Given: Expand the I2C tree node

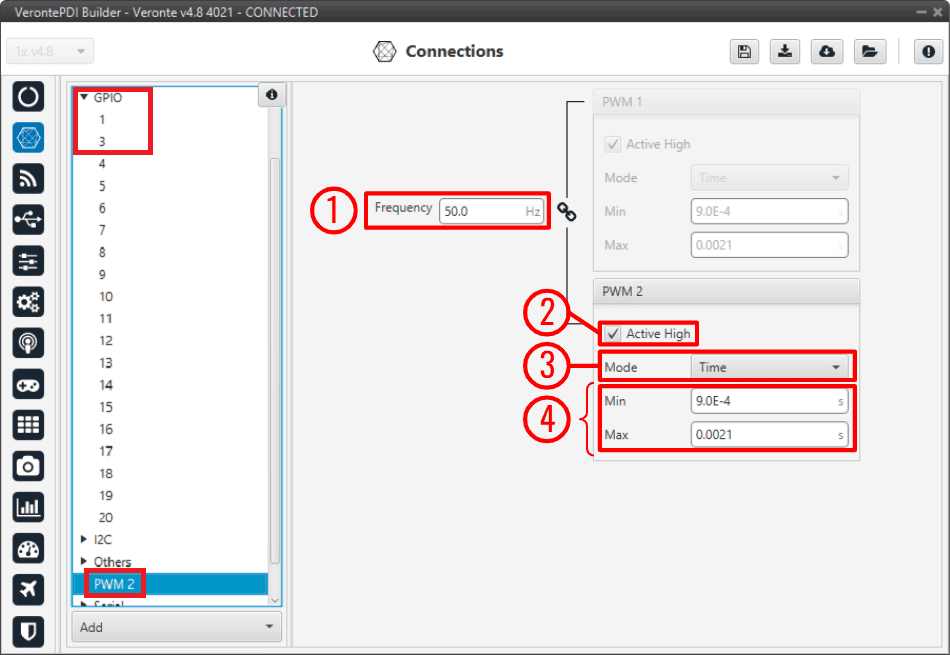Looking at the screenshot, I should (x=84, y=539).
